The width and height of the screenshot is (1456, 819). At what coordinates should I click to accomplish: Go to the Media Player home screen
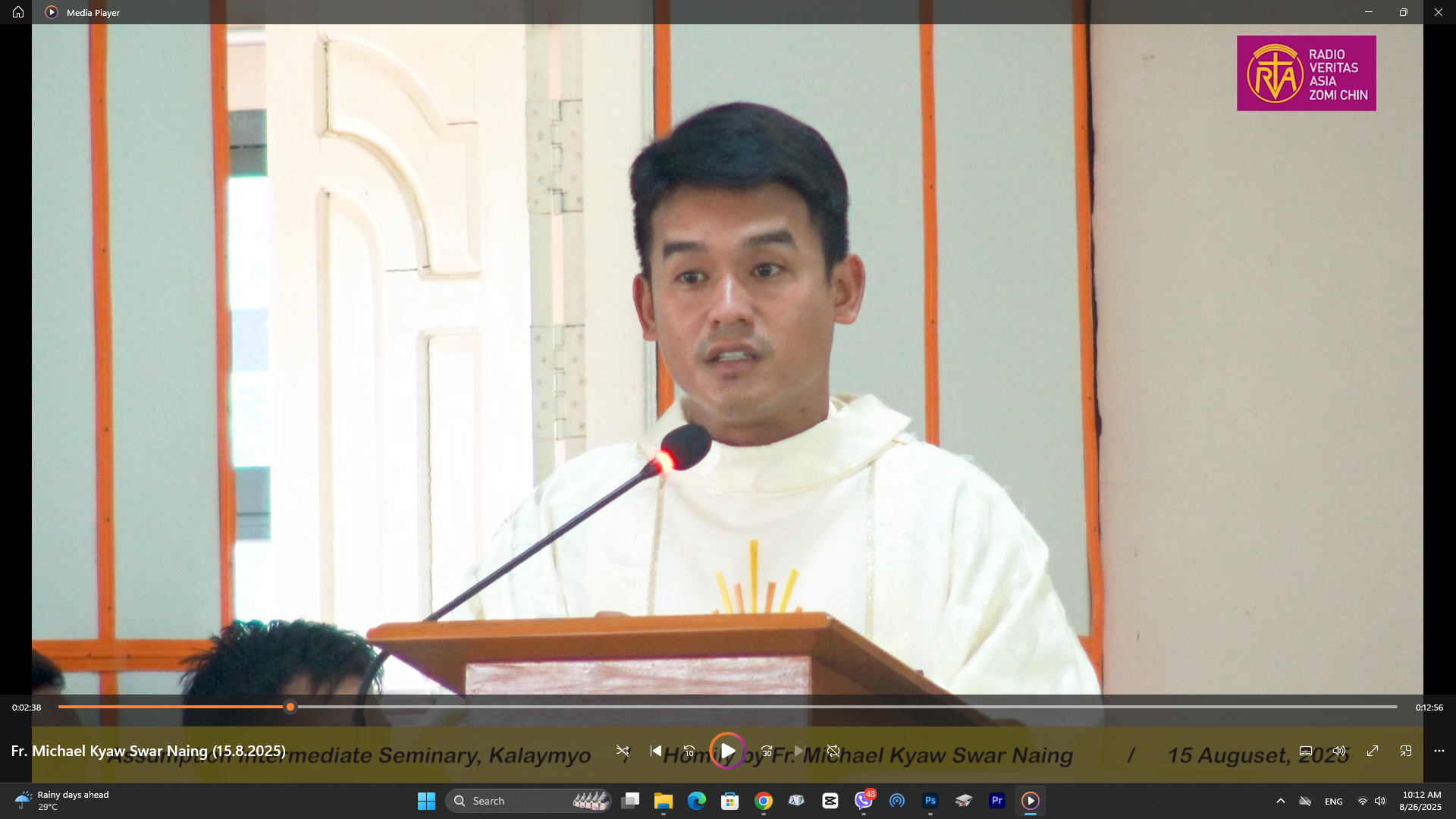17,12
